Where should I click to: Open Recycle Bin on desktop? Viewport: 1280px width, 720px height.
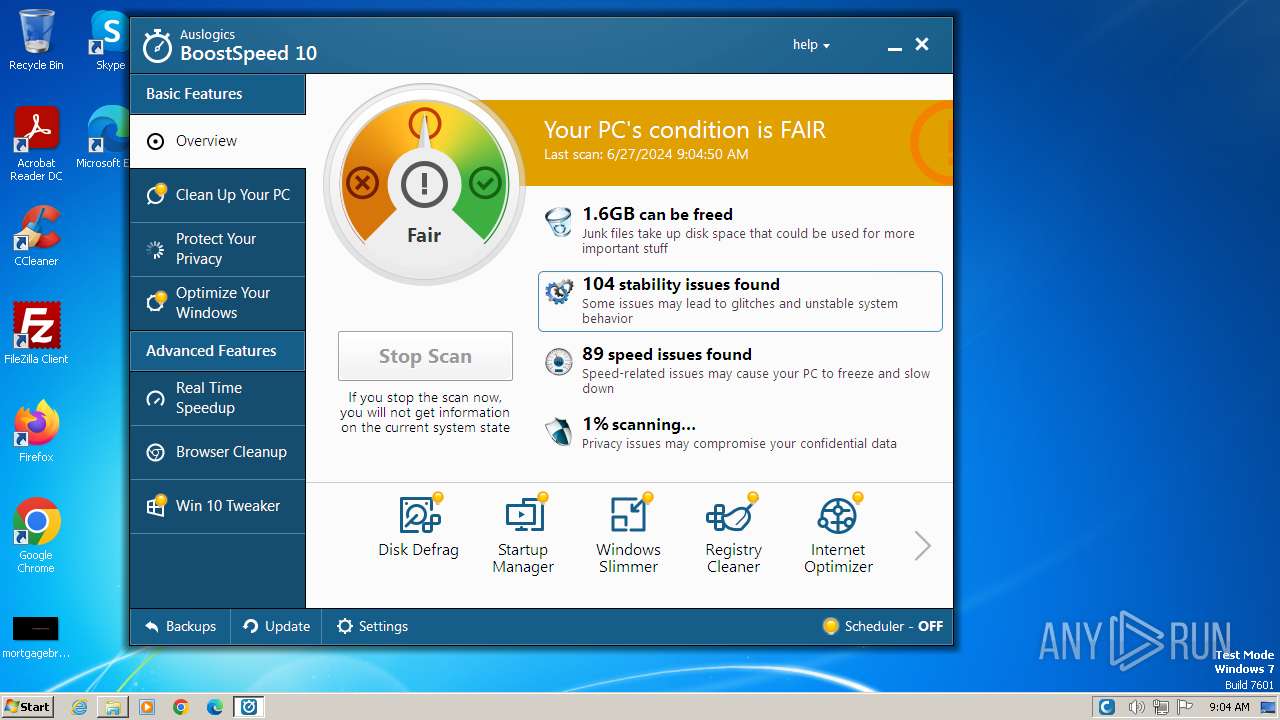[x=36, y=40]
